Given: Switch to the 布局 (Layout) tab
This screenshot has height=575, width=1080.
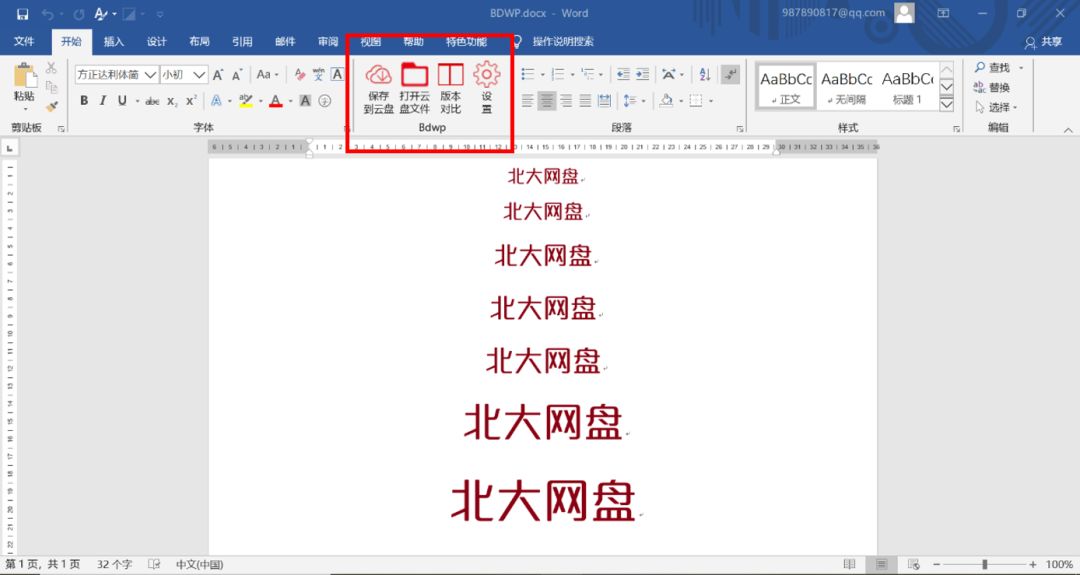Looking at the screenshot, I should coord(199,41).
